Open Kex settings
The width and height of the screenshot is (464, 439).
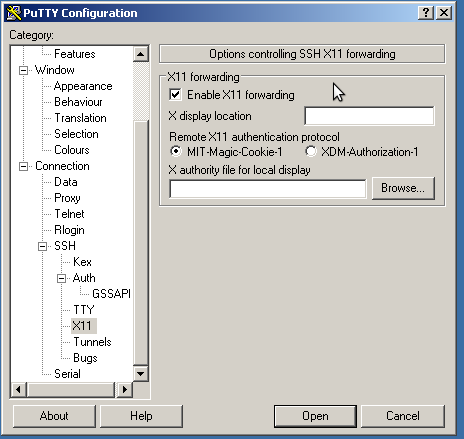82,262
